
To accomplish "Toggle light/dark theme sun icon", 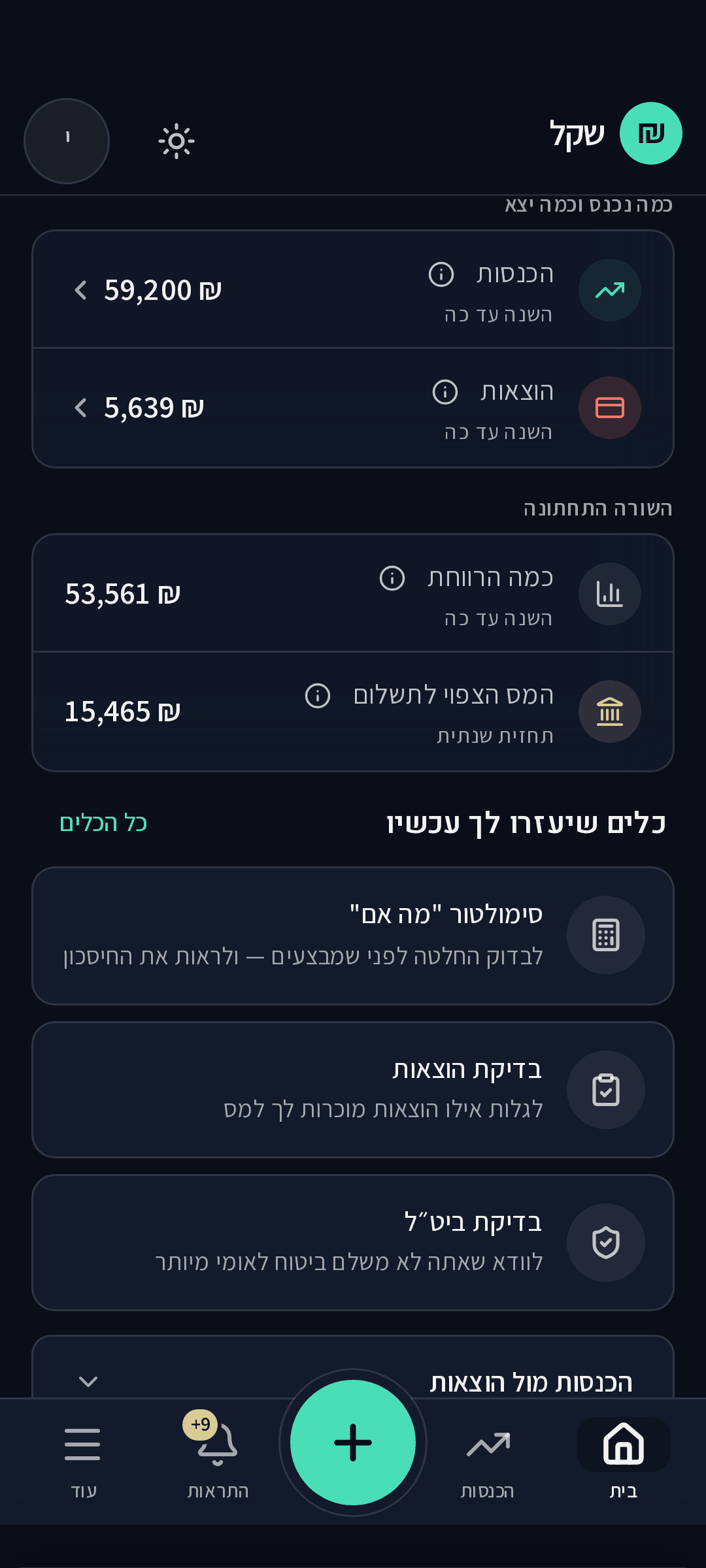I will [176, 141].
